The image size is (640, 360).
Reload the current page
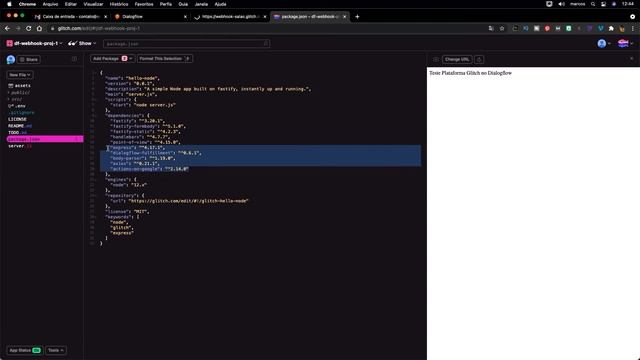coord(29,29)
